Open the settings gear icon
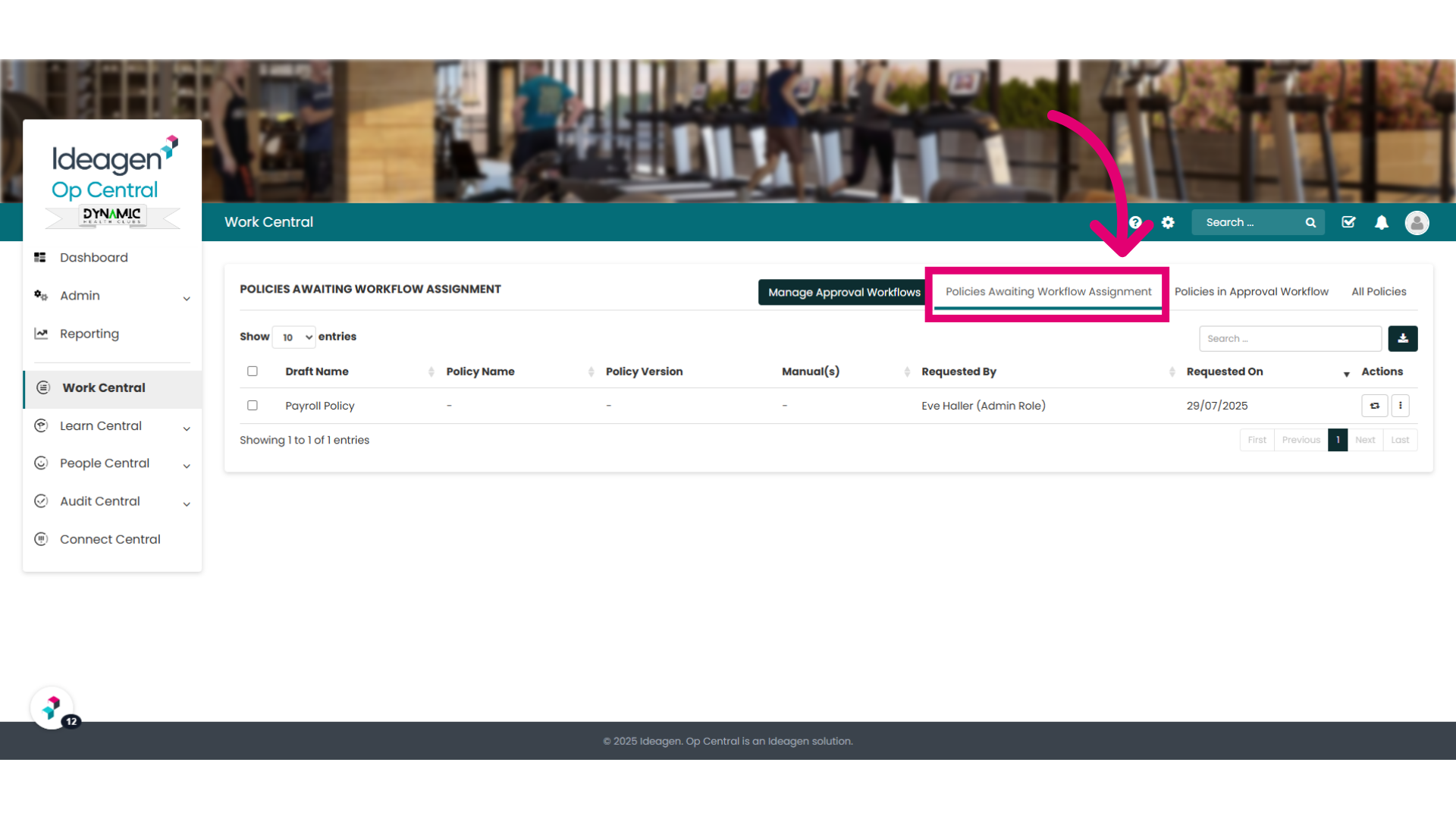The image size is (1456, 819). pyautogui.click(x=1168, y=222)
